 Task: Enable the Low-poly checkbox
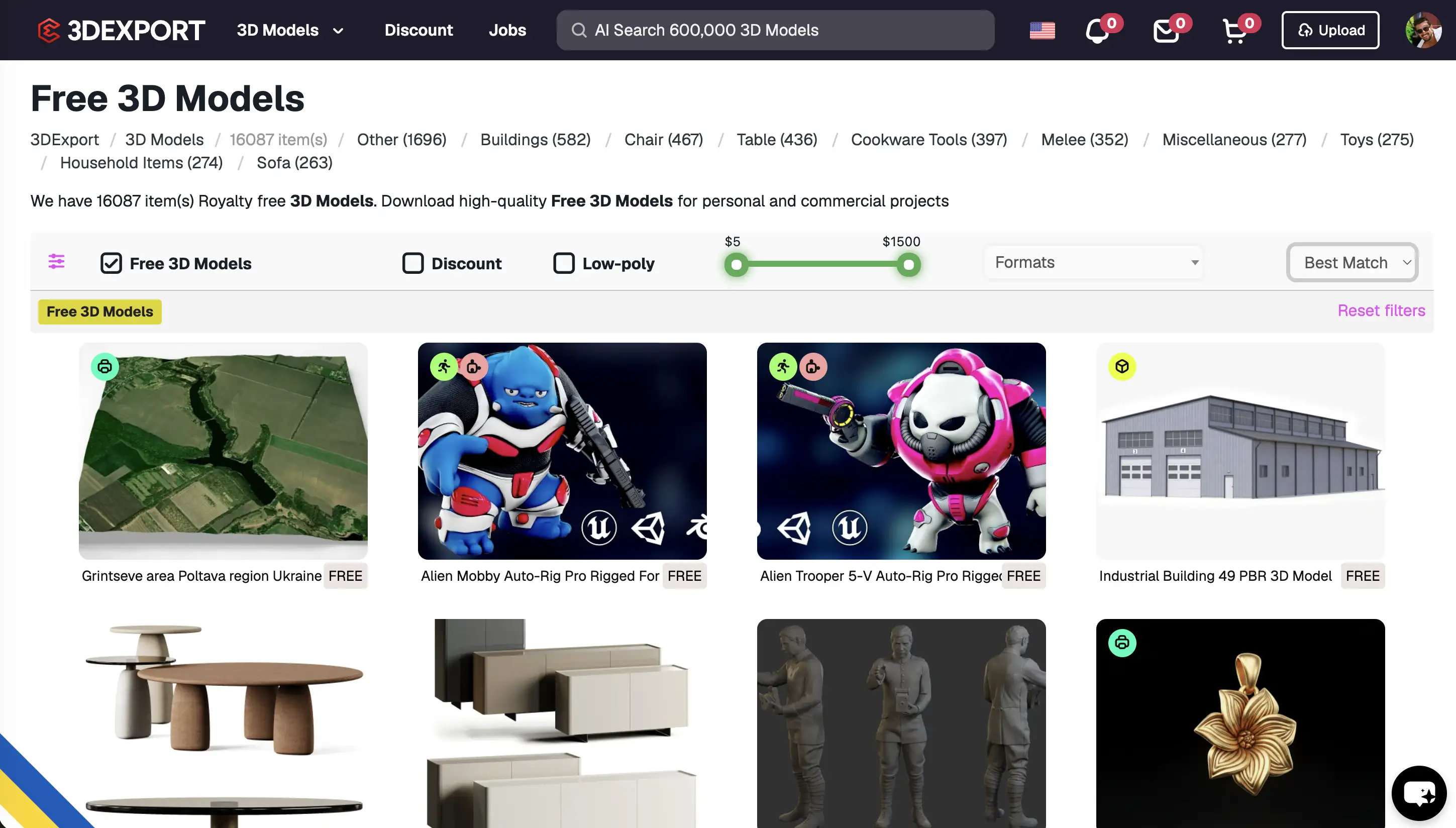[563, 263]
